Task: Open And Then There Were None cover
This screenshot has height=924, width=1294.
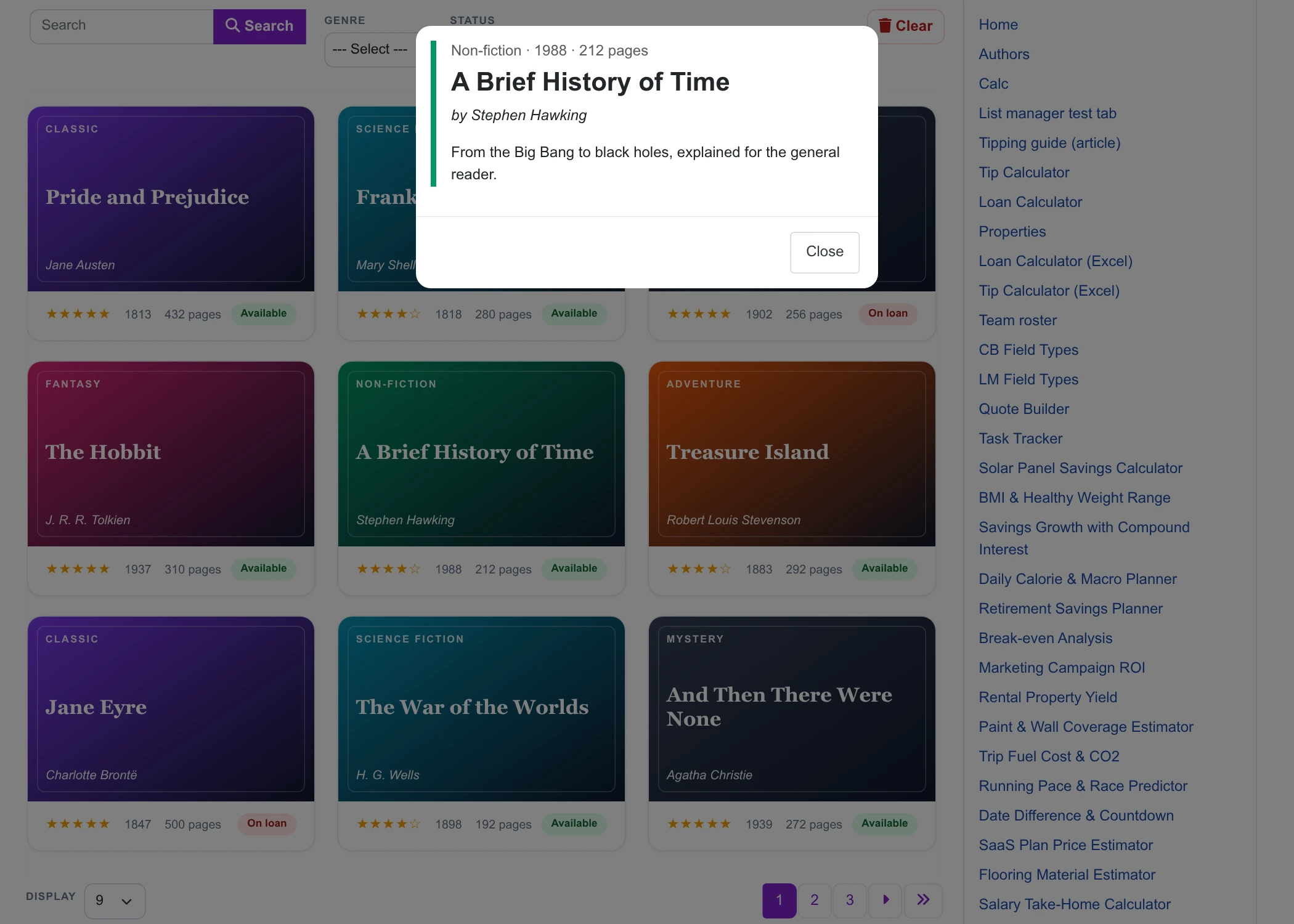Action: click(792, 709)
